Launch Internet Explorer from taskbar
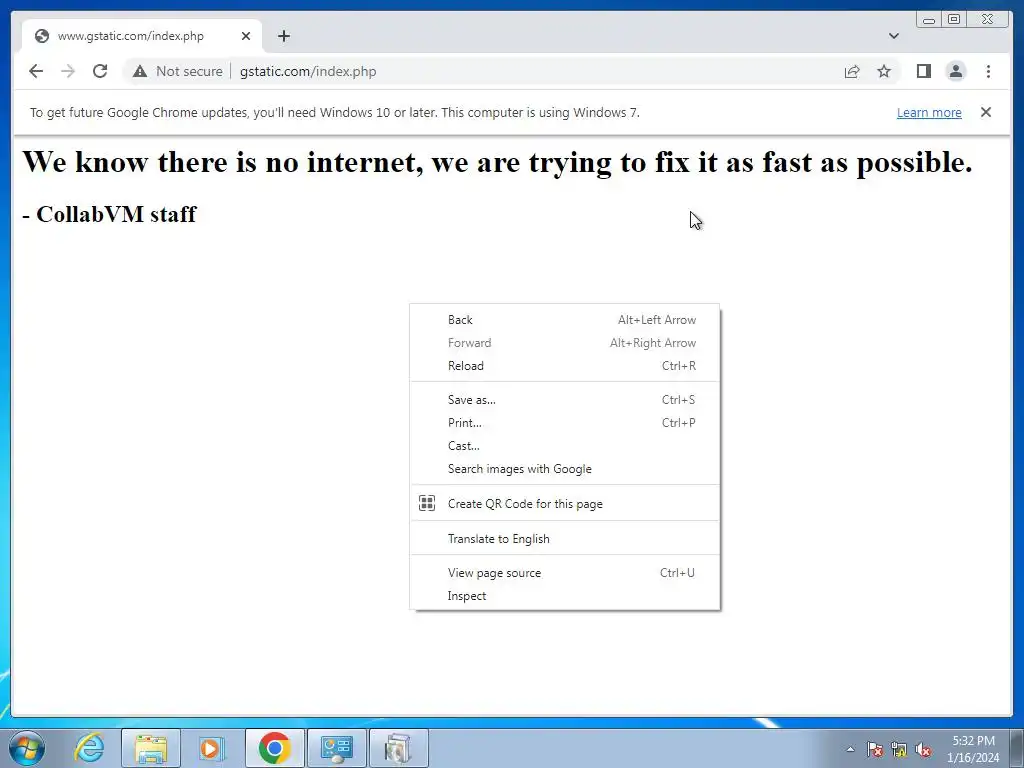Image resolution: width=1024 pixels, height=768 pixels. click(89, 748)
